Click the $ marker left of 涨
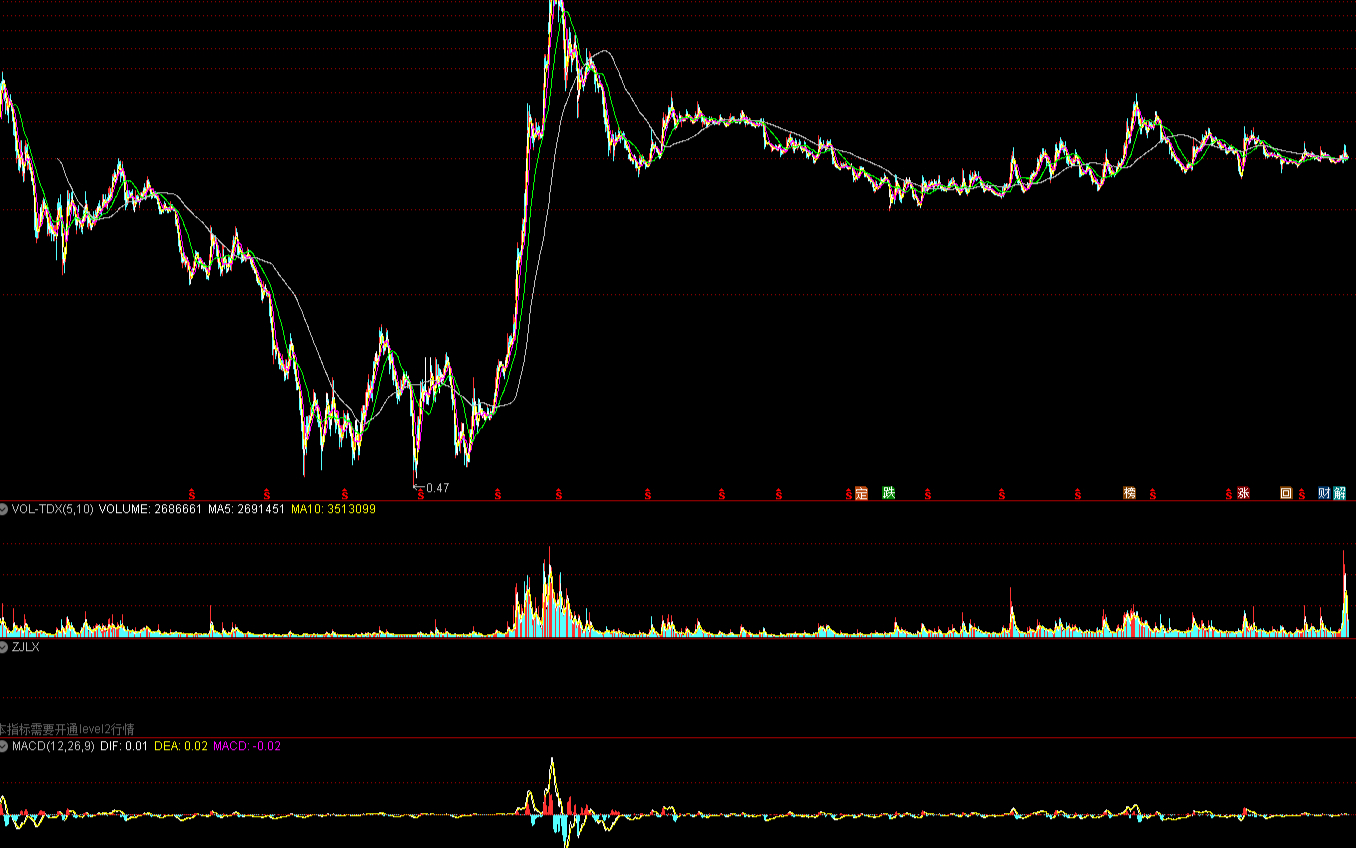The width and height of the screenshot is (1356, 848). click(x=1229, y=494)
